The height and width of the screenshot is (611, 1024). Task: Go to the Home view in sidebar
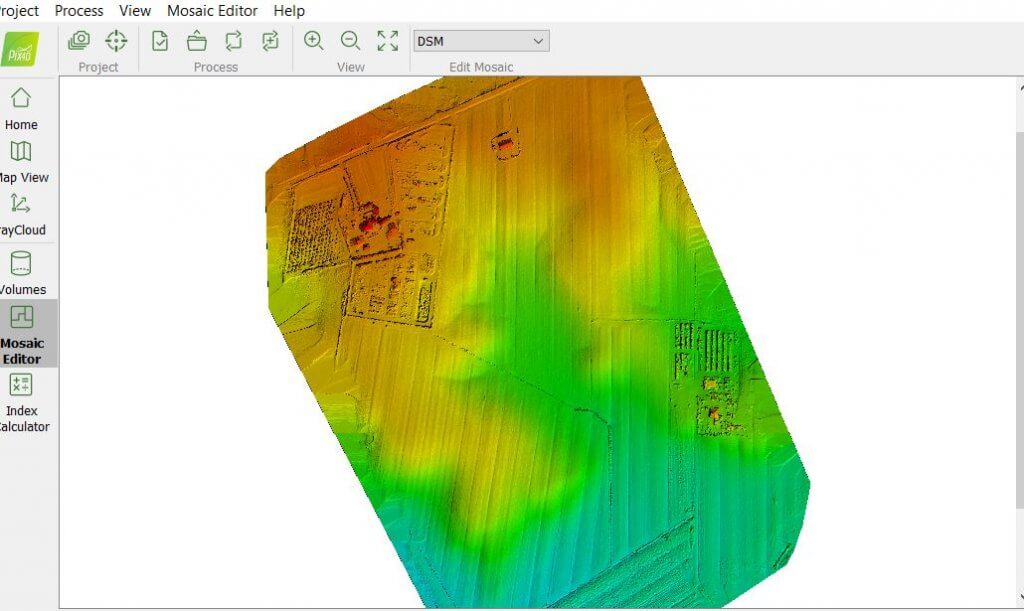[21, 108]
